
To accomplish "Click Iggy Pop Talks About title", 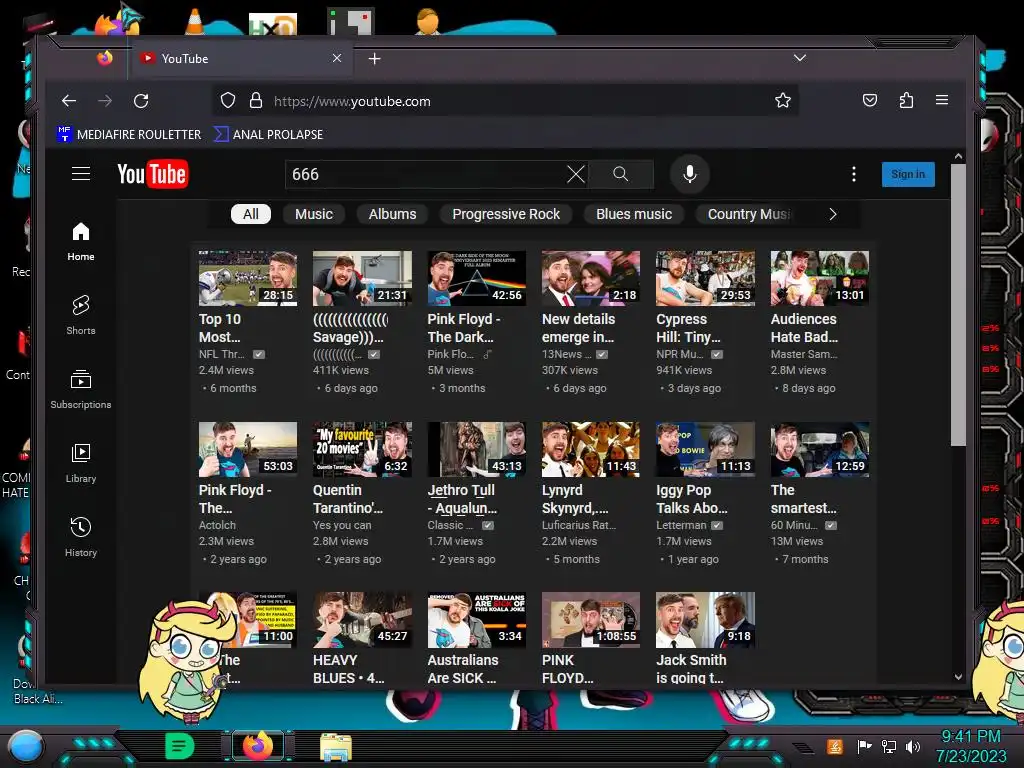I will (x=692, y=499).
